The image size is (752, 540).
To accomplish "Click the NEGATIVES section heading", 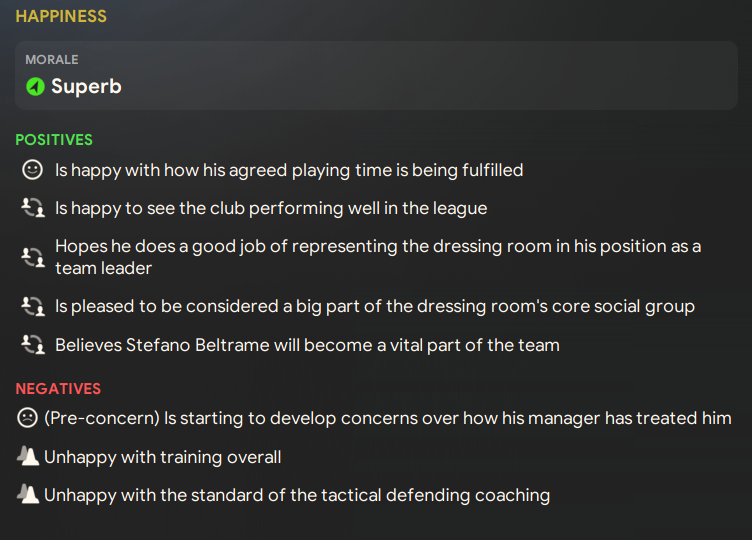I will [58, 389].
